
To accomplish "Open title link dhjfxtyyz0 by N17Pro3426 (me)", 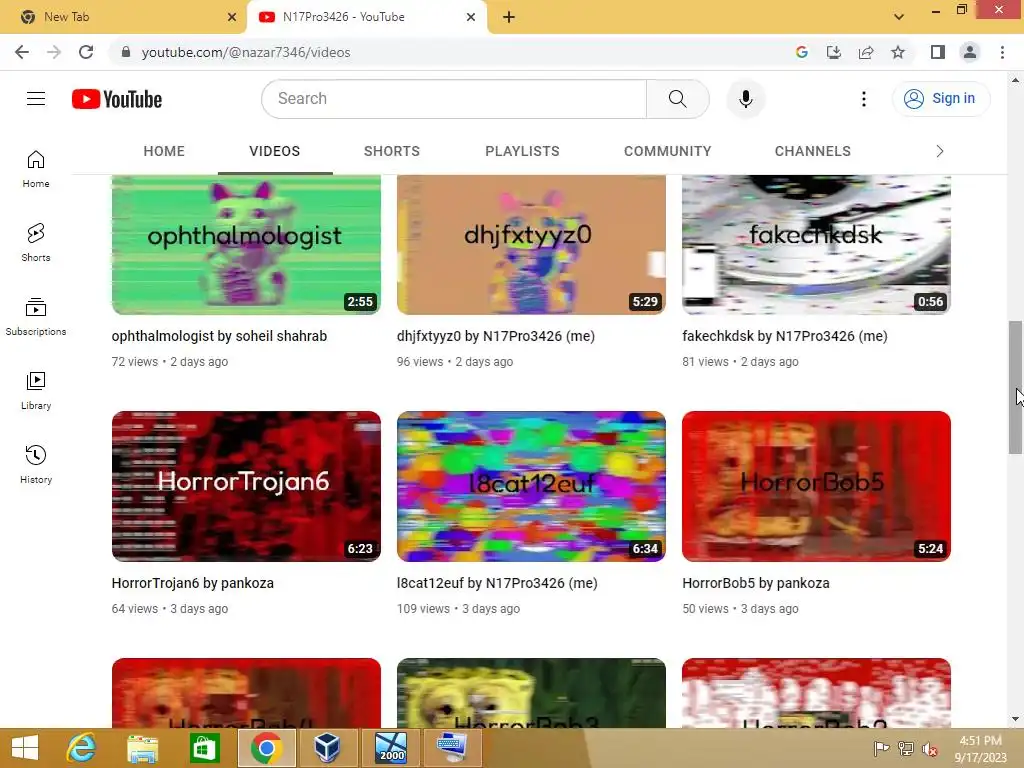I will click(x=496, y=336).
